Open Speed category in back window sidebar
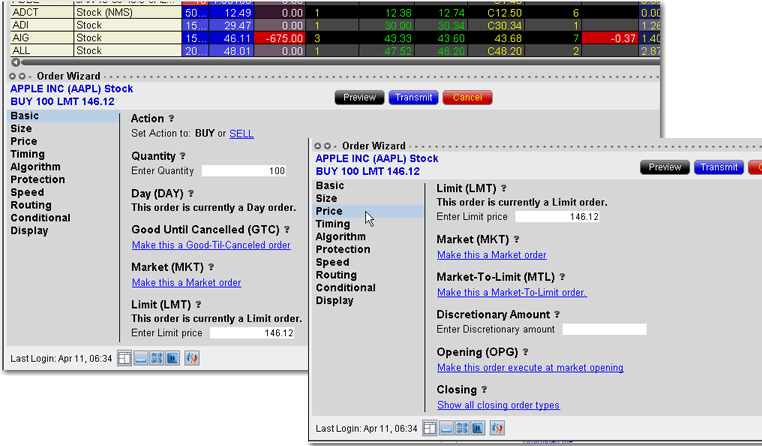 (x=27, y=192)
